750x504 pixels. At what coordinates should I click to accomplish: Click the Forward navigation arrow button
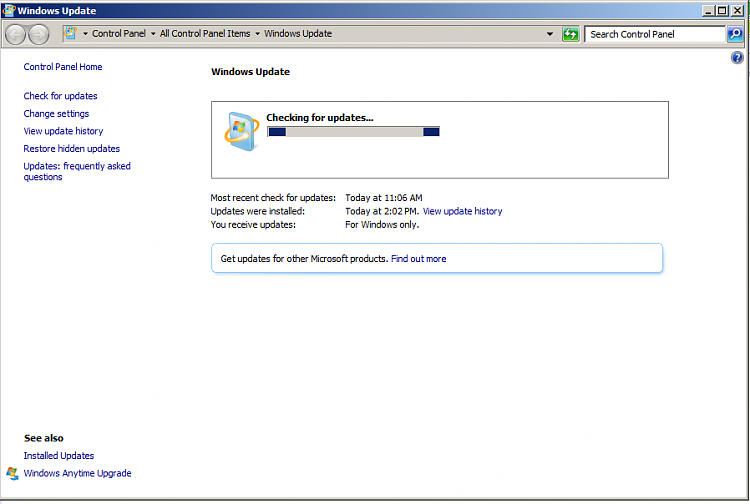click(x=39, y=34)
